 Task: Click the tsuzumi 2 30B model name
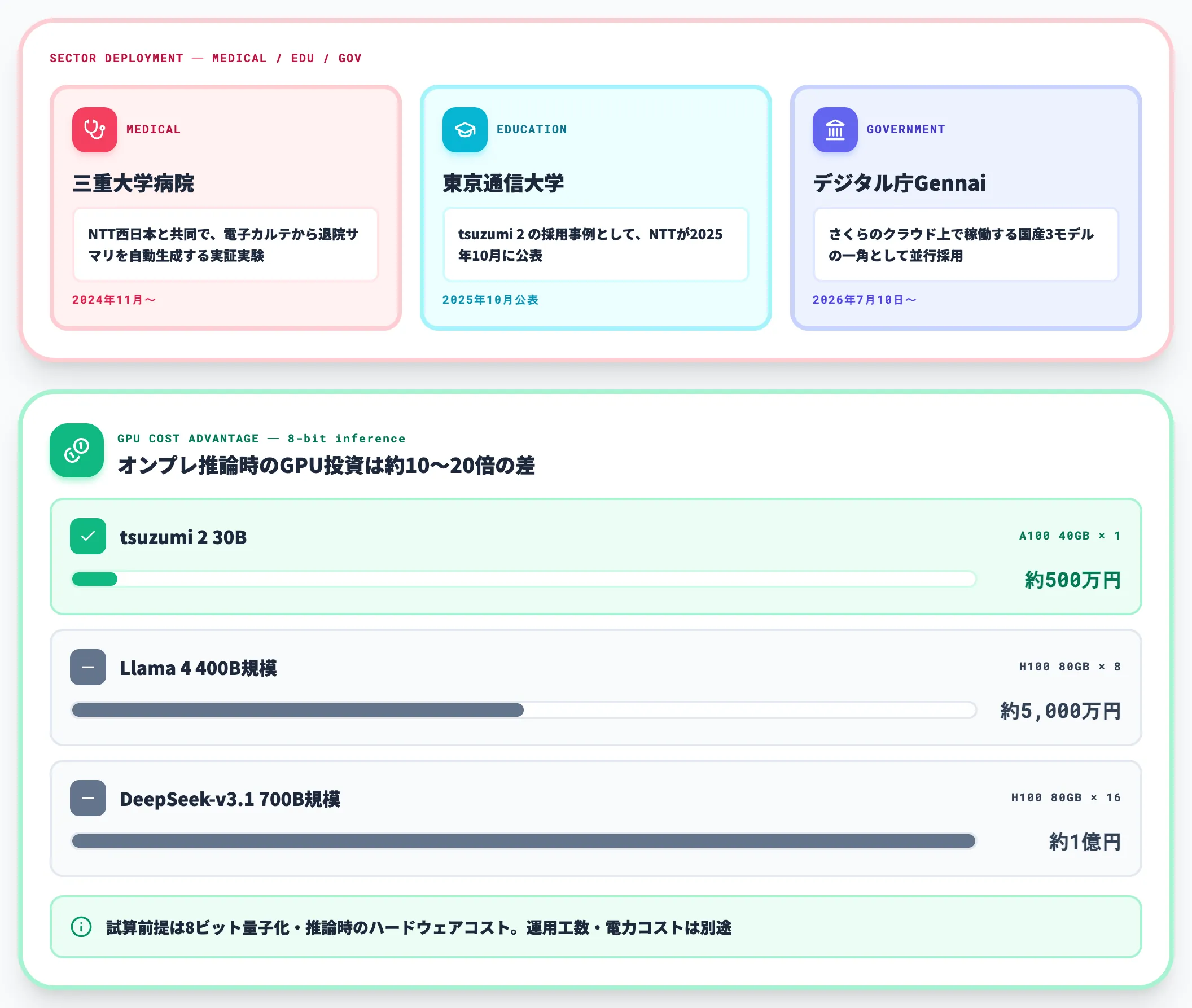[183, 537]
